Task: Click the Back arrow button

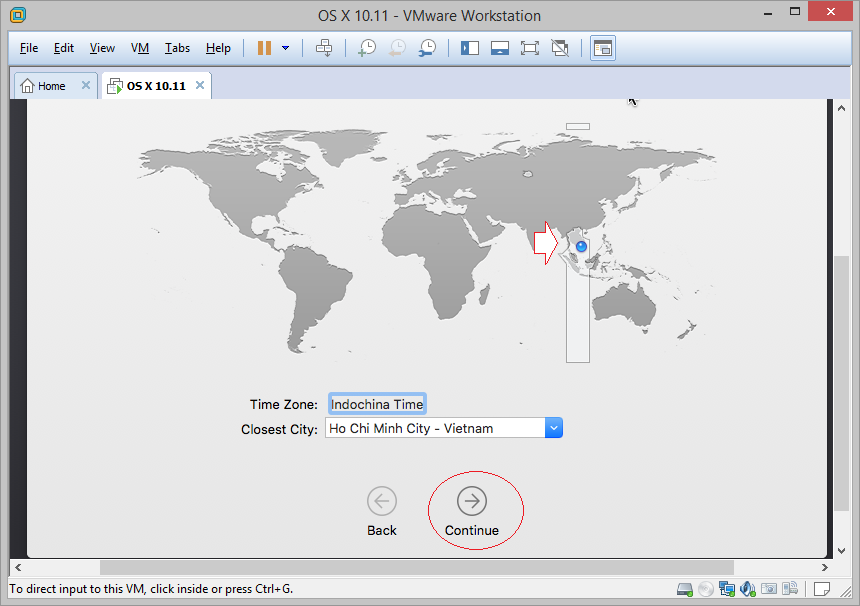Action: point(382,501)
